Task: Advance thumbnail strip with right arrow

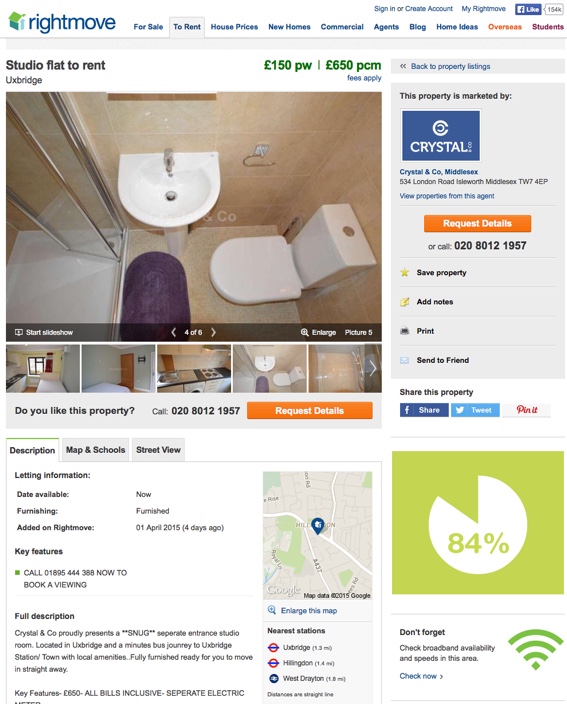Action: (373, 368)
